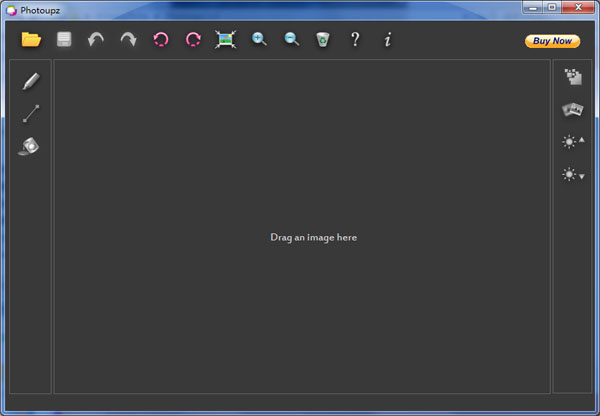Screen dimensions: 600x416
Task: Click the stacked squares icon at top right
Action: [573, 77]
